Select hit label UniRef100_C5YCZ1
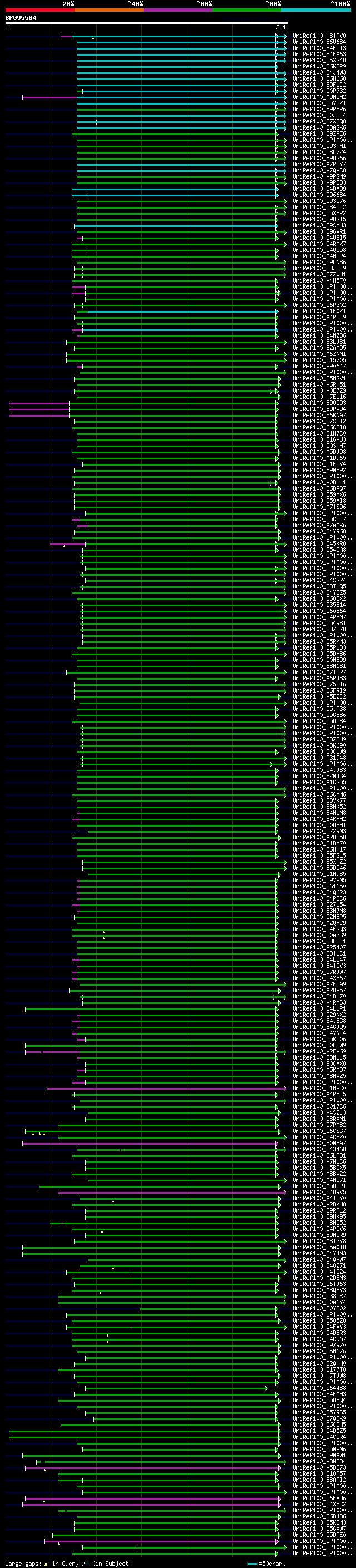 319,103
